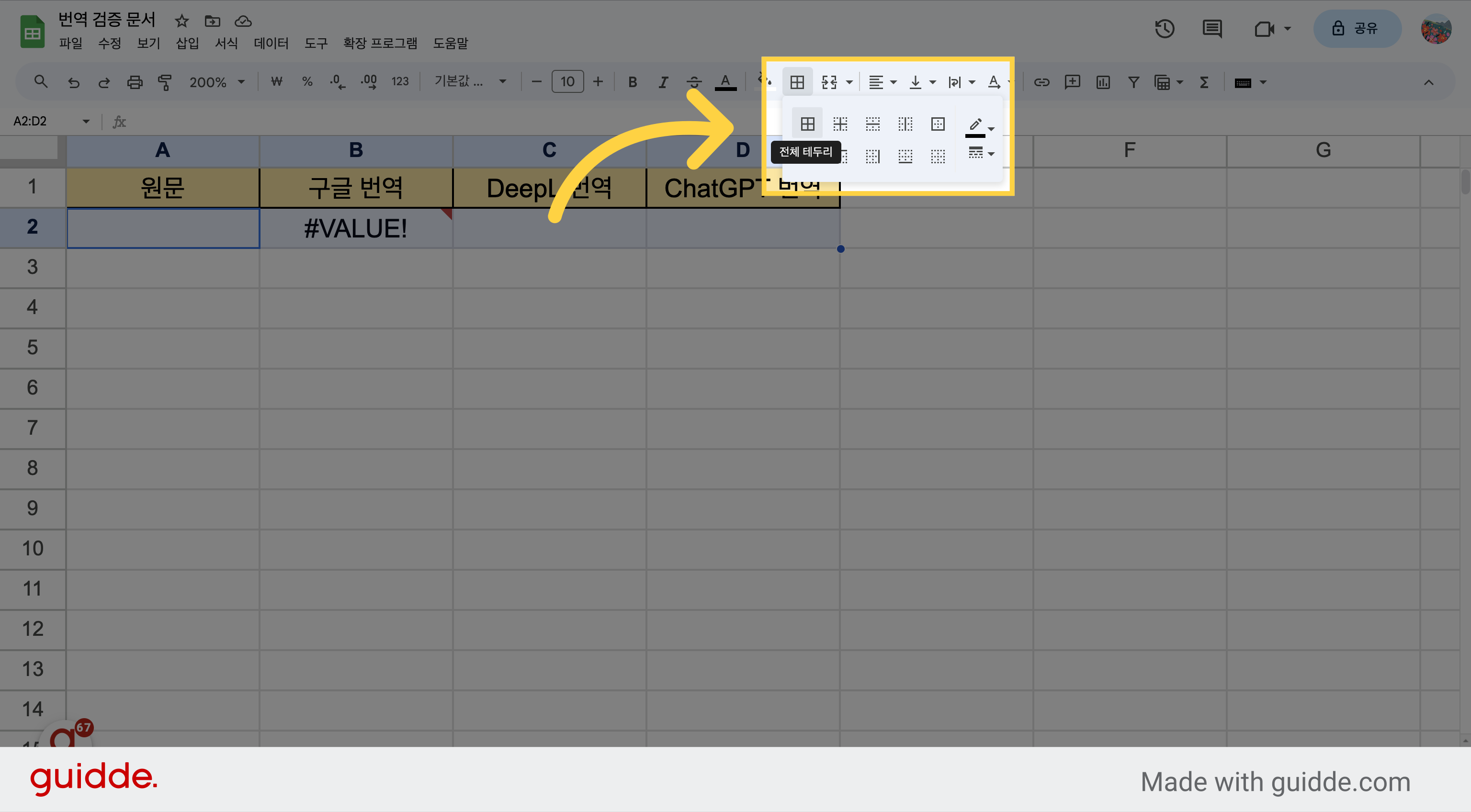
Task: Open the 보기 menu
Action: [148, 44]
